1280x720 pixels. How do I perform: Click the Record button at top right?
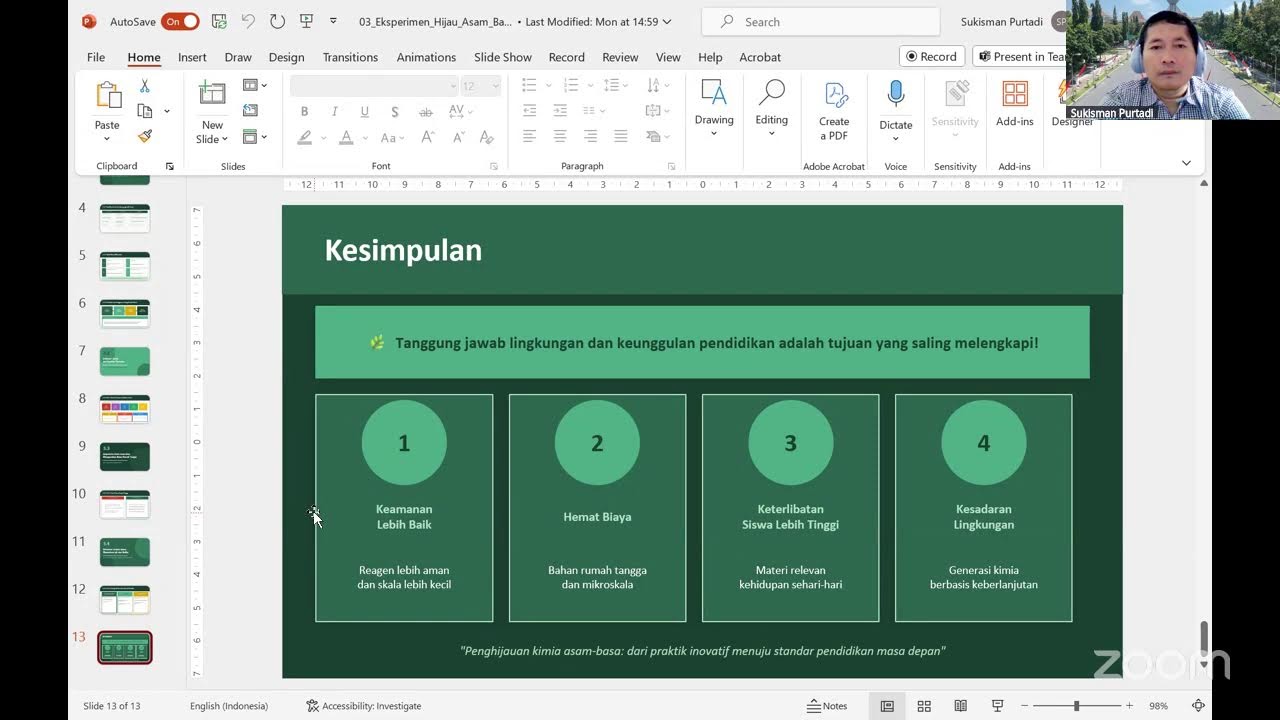(931, 57)
